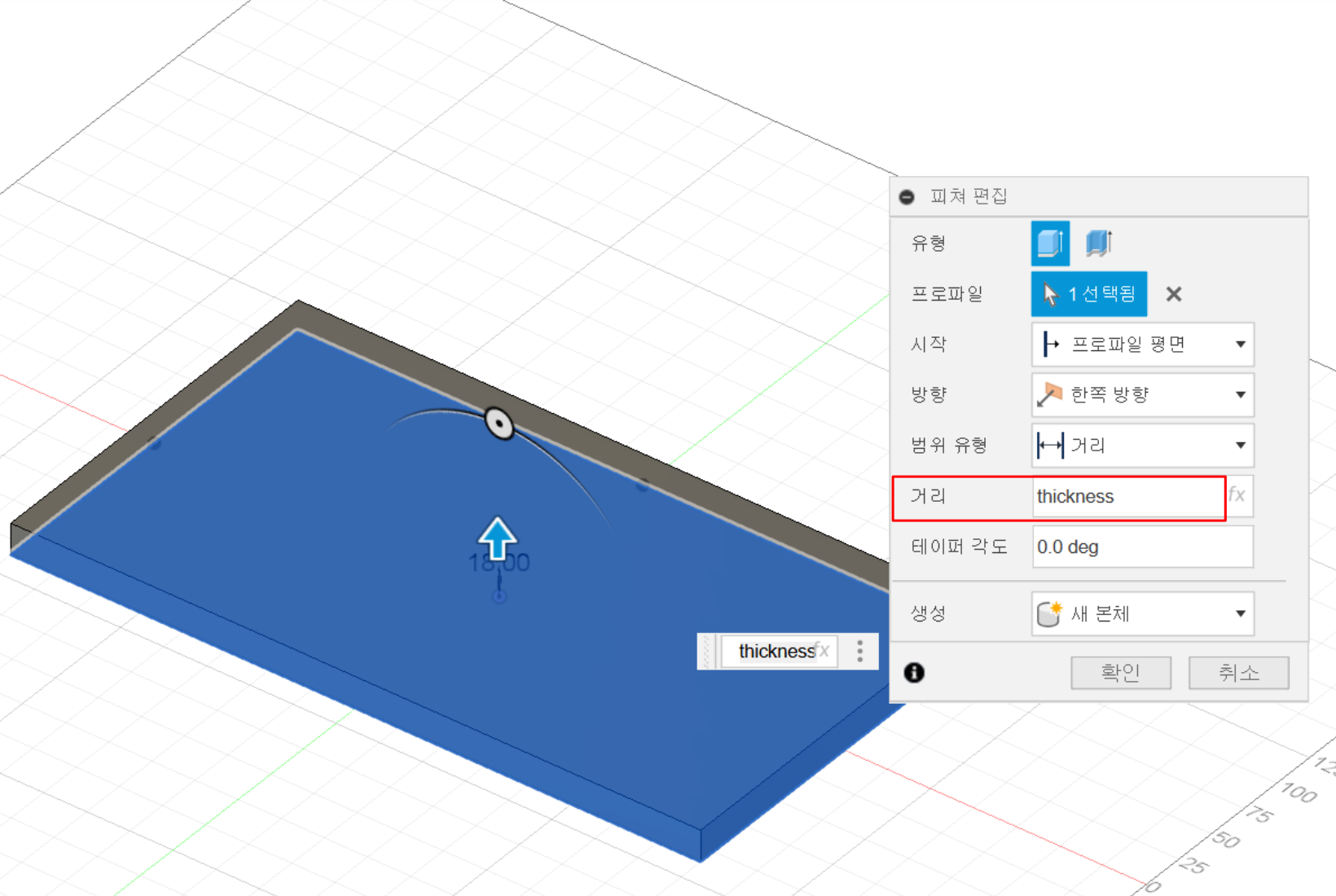Open the three-dot menu beside the floating input
This screenshot has width=1336, height=896.
click(860, 650)
